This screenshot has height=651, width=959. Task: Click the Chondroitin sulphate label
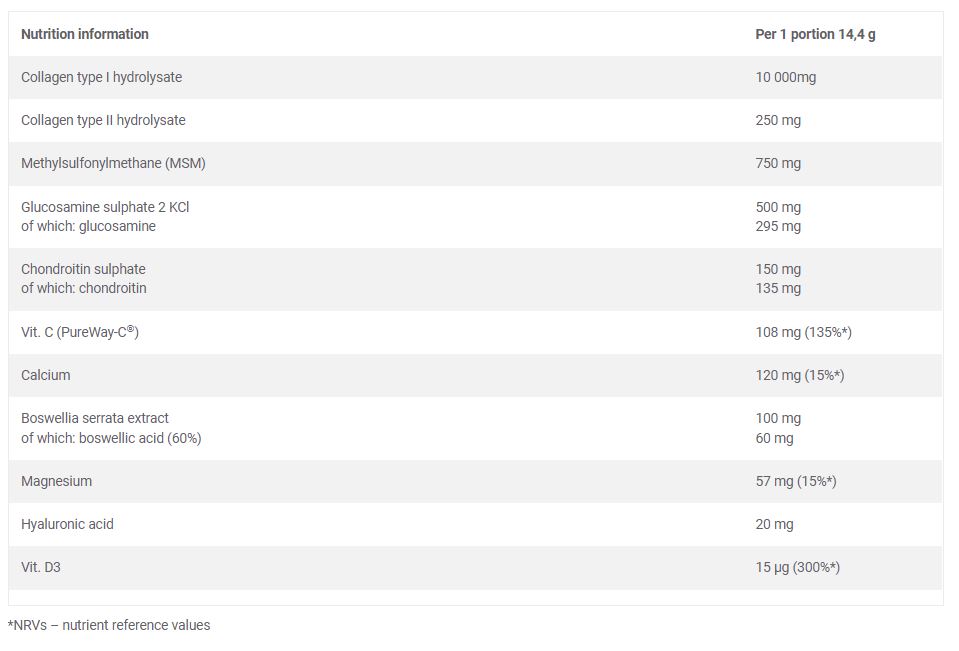point(83,269)
